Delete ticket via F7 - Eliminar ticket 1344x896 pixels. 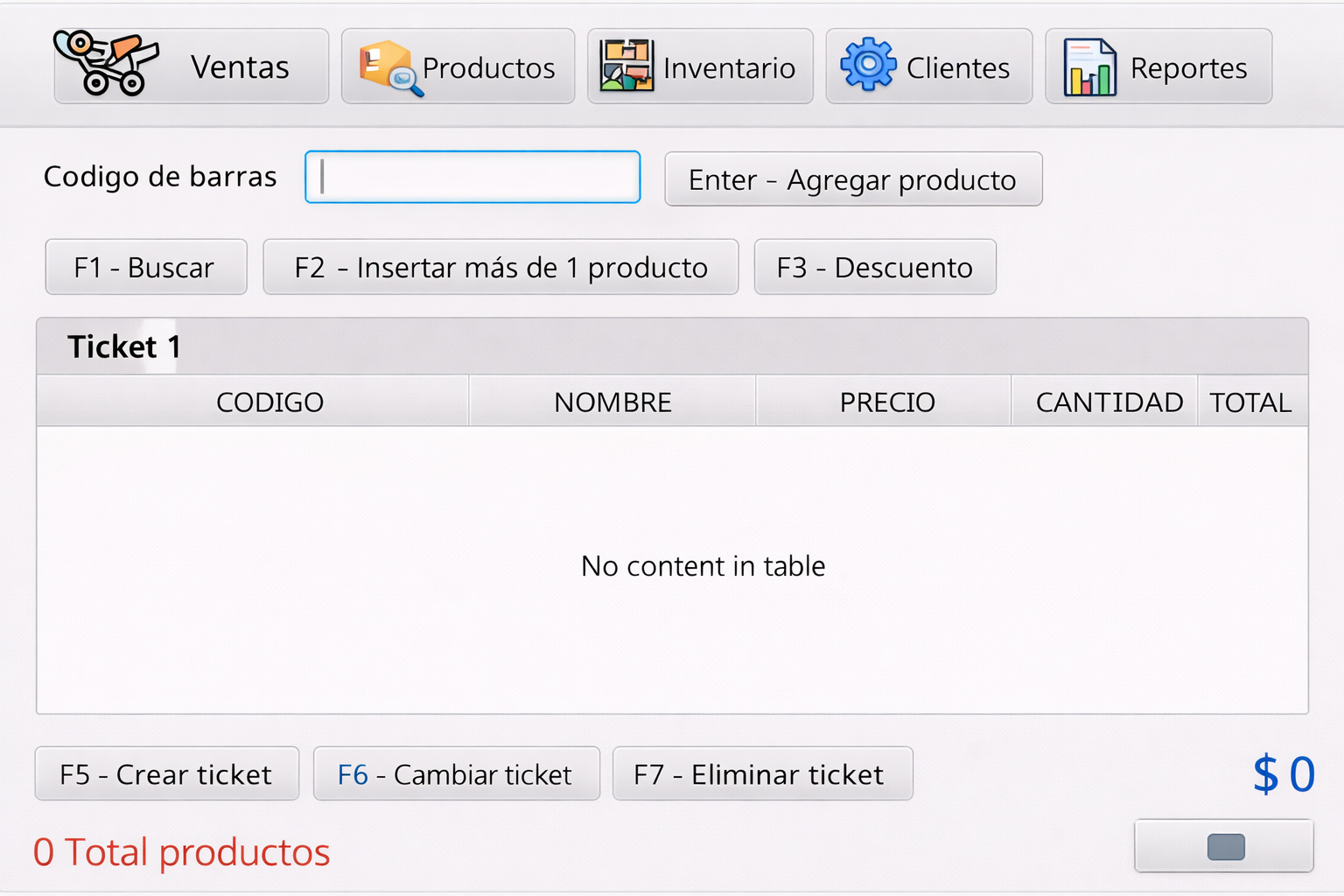pos(762,773)
